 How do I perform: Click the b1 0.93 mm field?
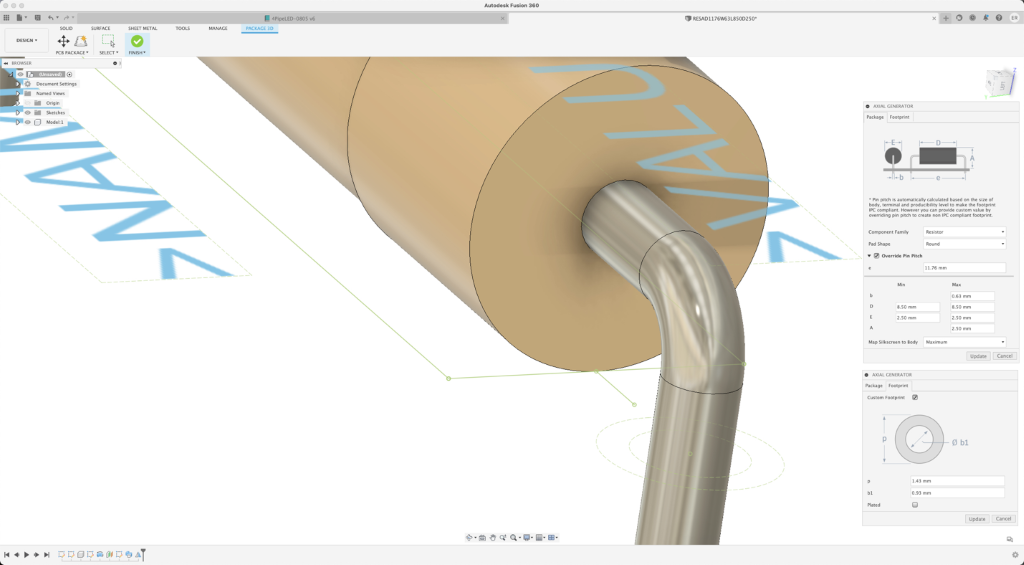pos(957,493)
